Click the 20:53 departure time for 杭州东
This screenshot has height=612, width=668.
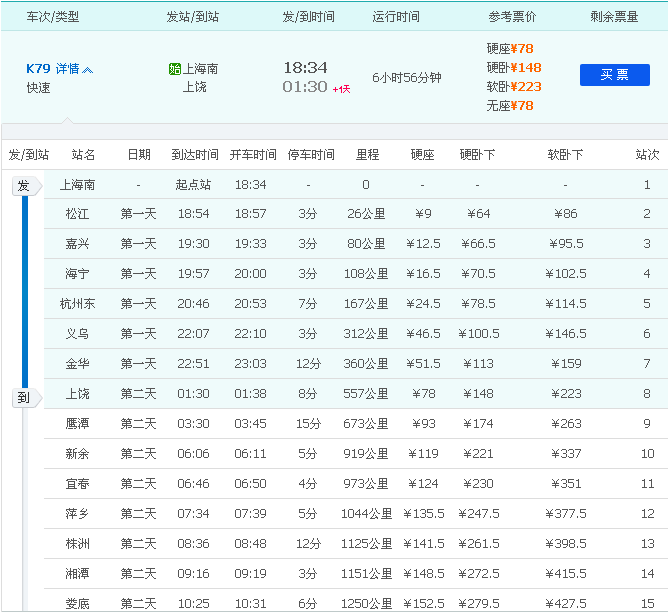[x=250, y=304]
